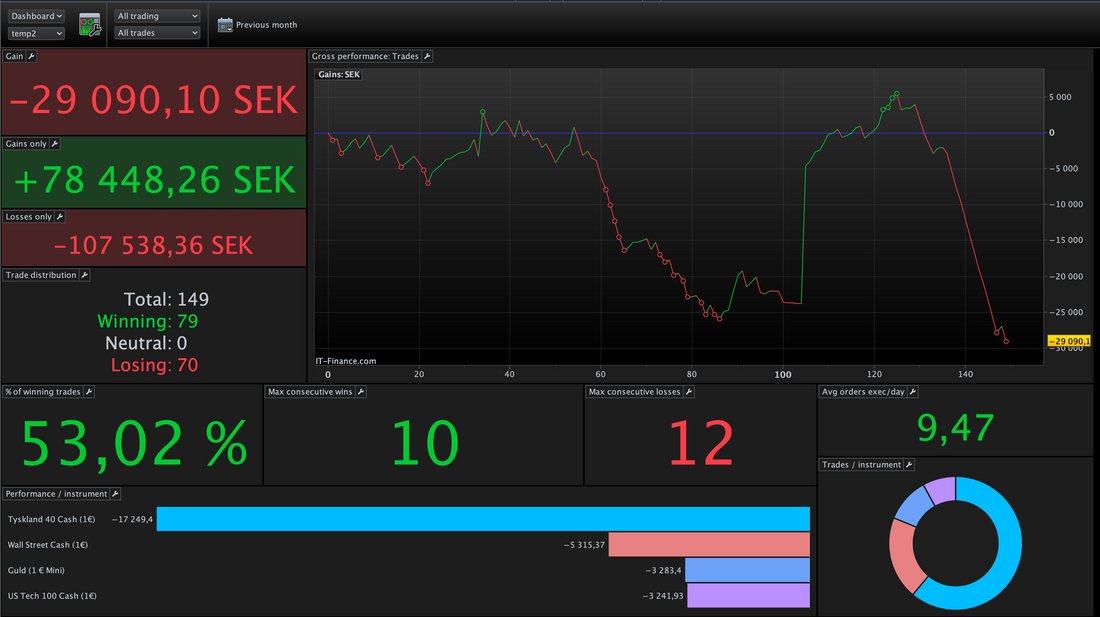Click the Tyskland 40 Cash performance bar

pyautogui.click(x=483, y=519)
